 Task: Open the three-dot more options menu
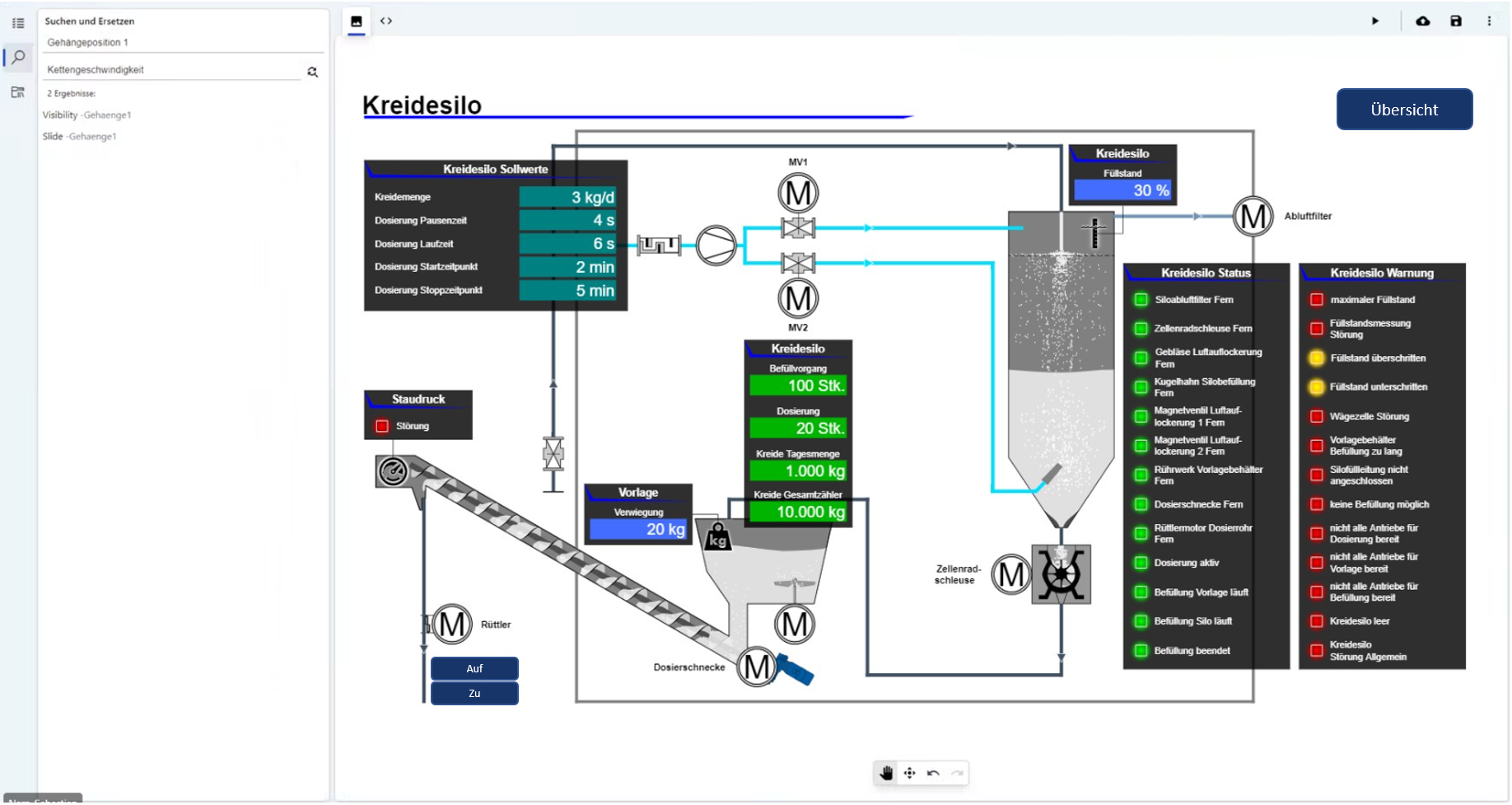click(1488, 21)
